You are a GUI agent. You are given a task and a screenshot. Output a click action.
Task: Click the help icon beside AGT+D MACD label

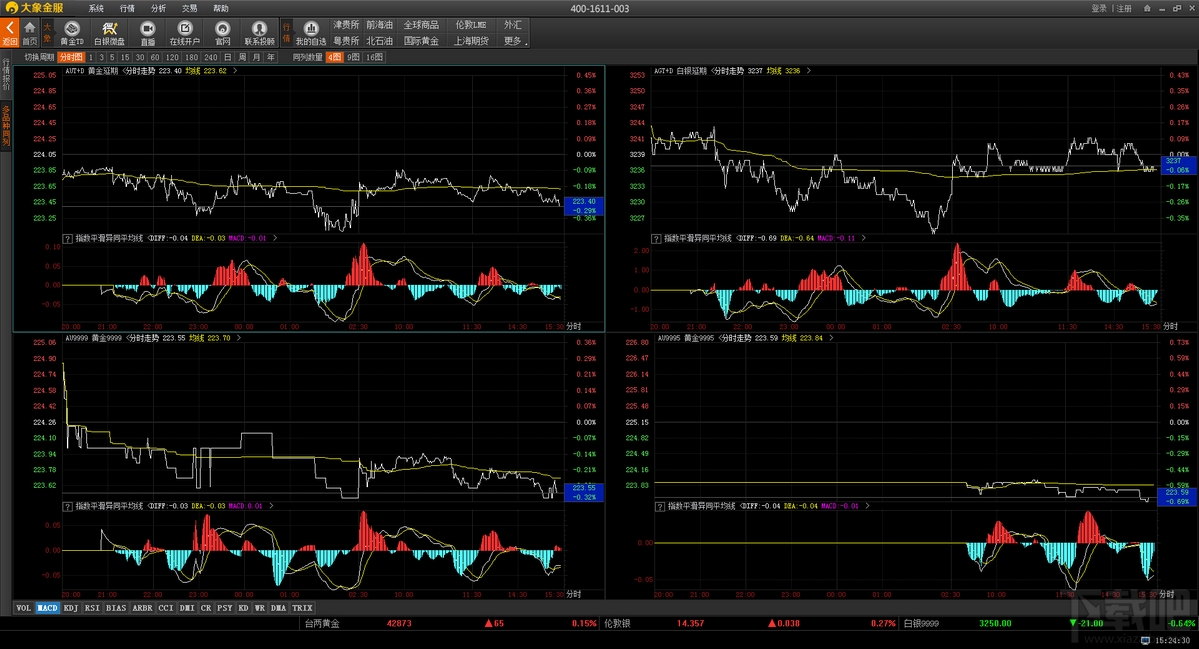[656, 239]
